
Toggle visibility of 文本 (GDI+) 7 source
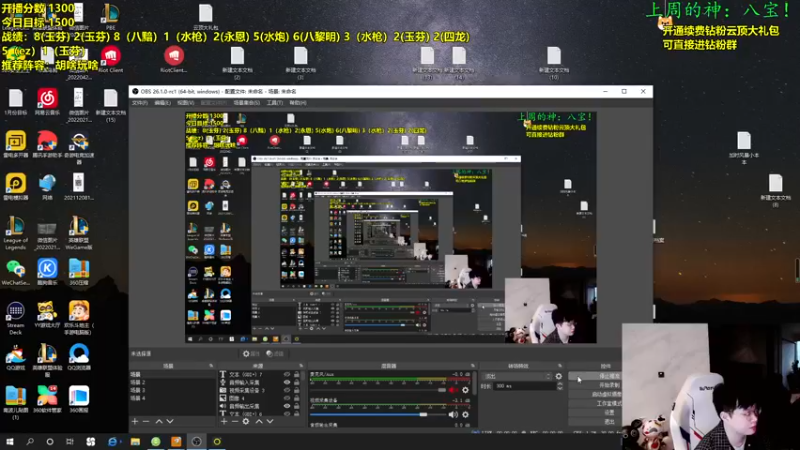coord(287,374)
